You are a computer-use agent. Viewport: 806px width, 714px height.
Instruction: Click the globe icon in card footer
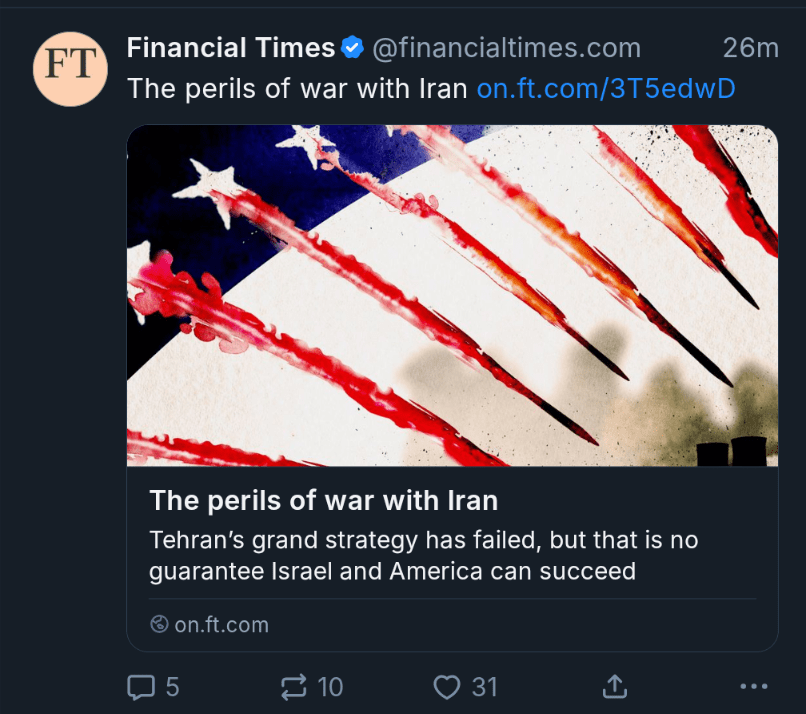point(158,625)
